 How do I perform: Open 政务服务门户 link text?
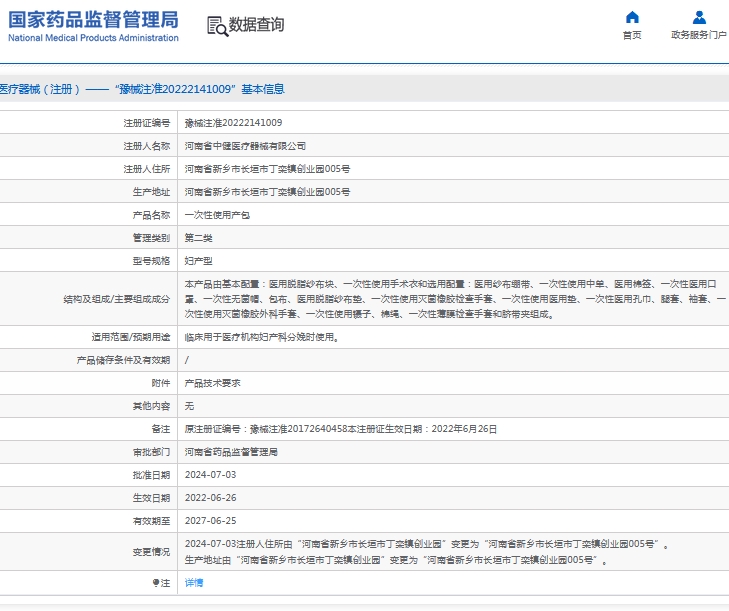click(x=699, y=35)
